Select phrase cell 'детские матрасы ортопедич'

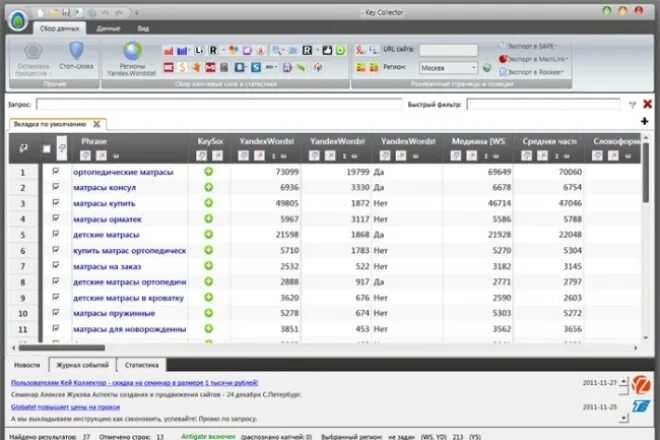point(130,282)
